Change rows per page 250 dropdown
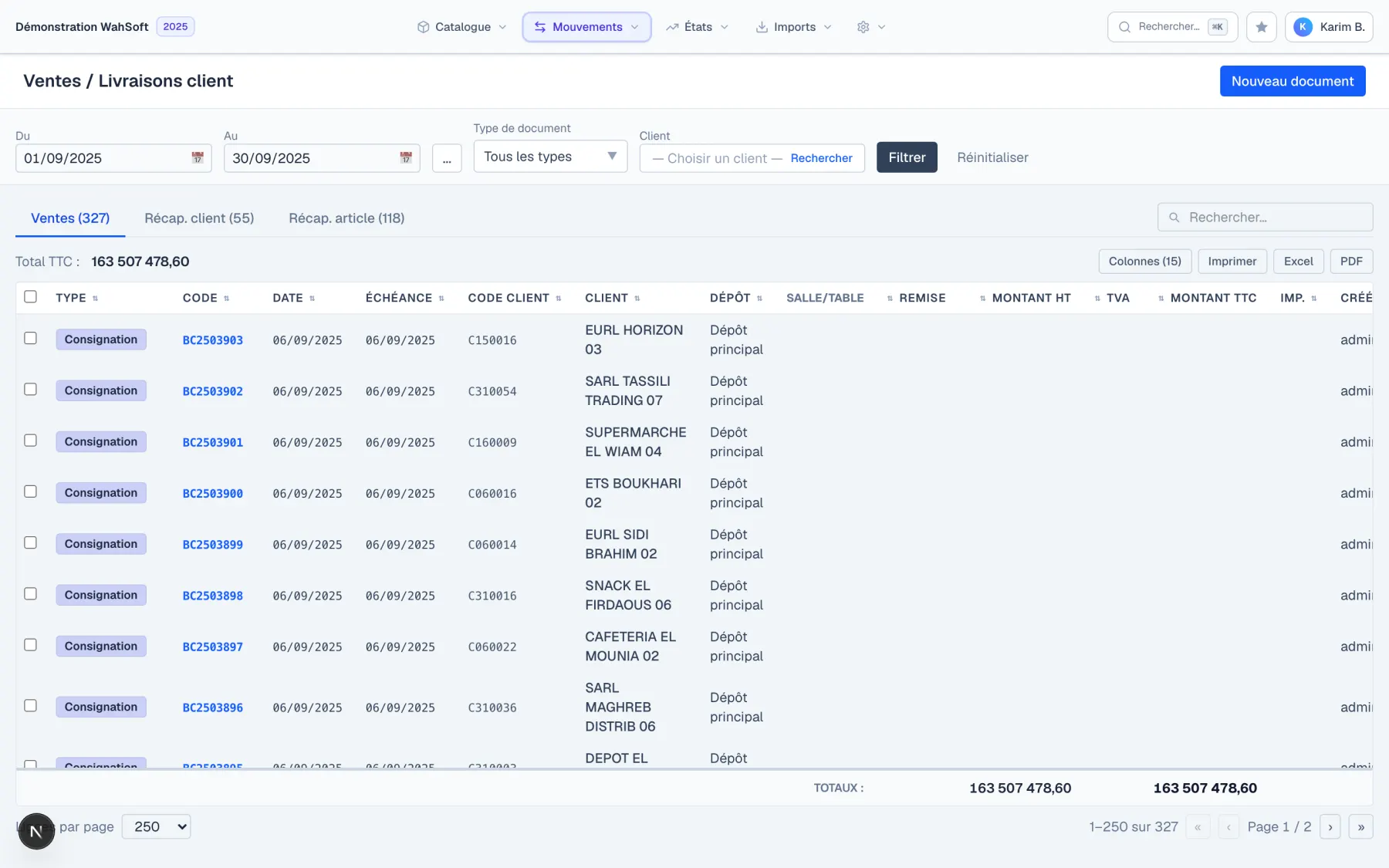Screen dimensions: 1389x868 coord(156,826)
